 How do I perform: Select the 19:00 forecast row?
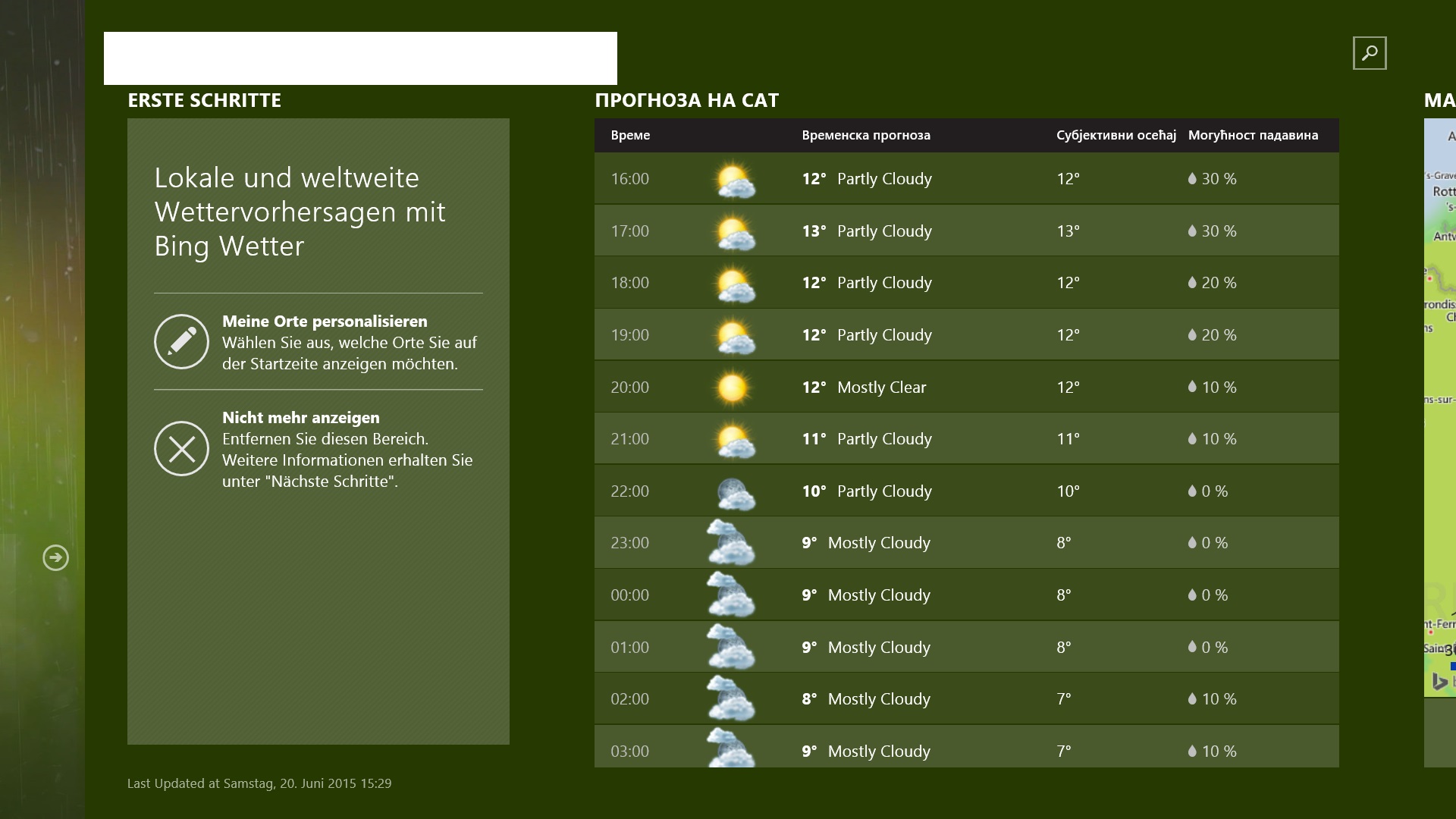point(966,334)
